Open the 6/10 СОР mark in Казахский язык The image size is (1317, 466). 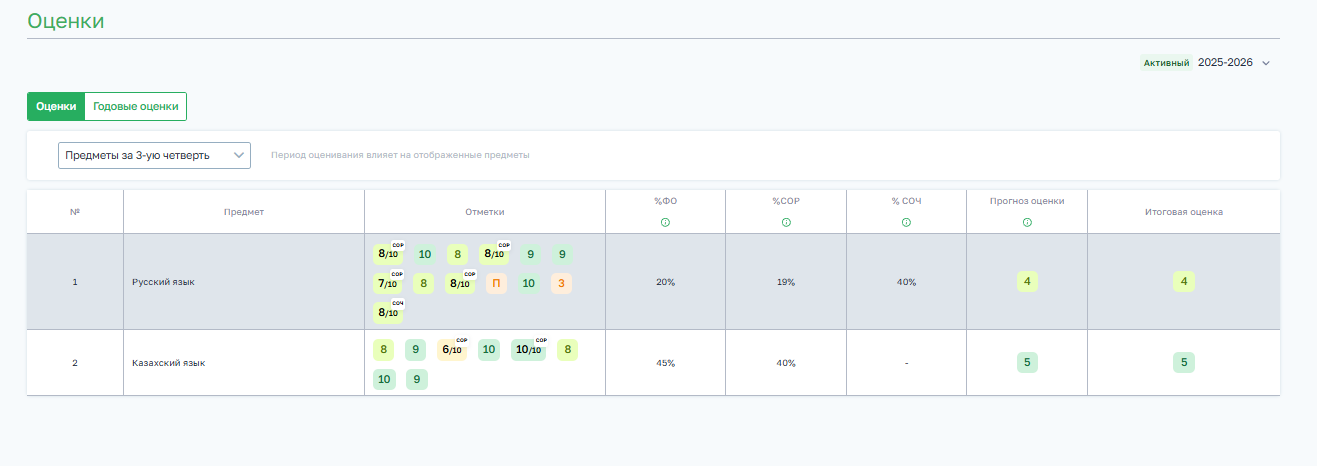[452, 350]
